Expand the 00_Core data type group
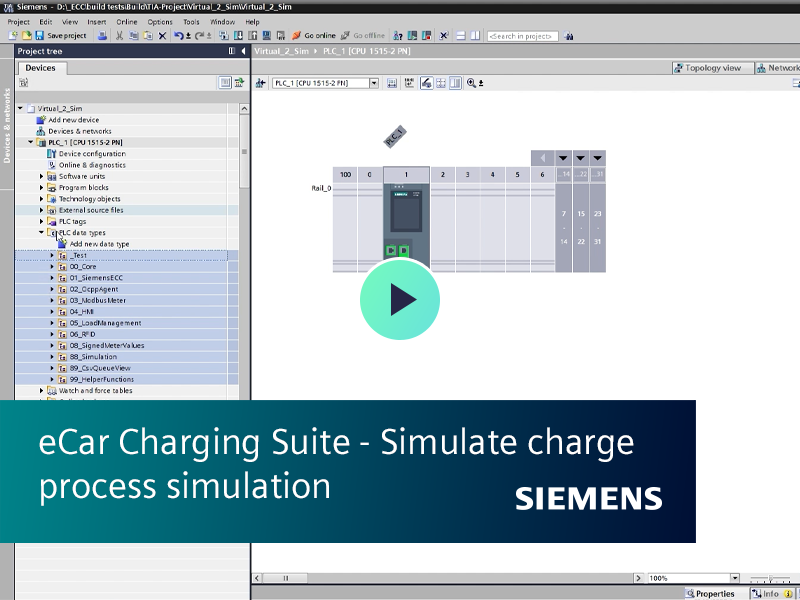 point(52,266)
